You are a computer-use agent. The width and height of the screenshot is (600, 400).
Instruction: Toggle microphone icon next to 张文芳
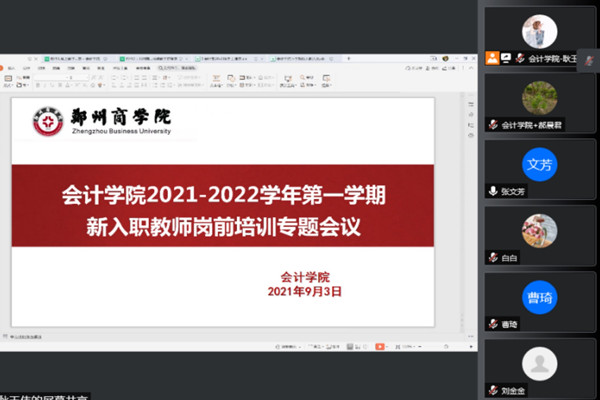click(x=493, y=191)
